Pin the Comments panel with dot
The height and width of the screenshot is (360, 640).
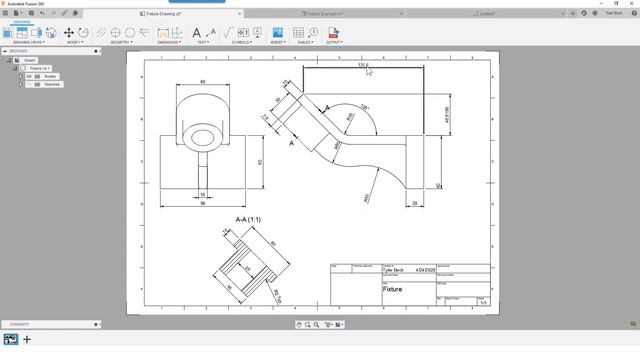pos(96,324)
